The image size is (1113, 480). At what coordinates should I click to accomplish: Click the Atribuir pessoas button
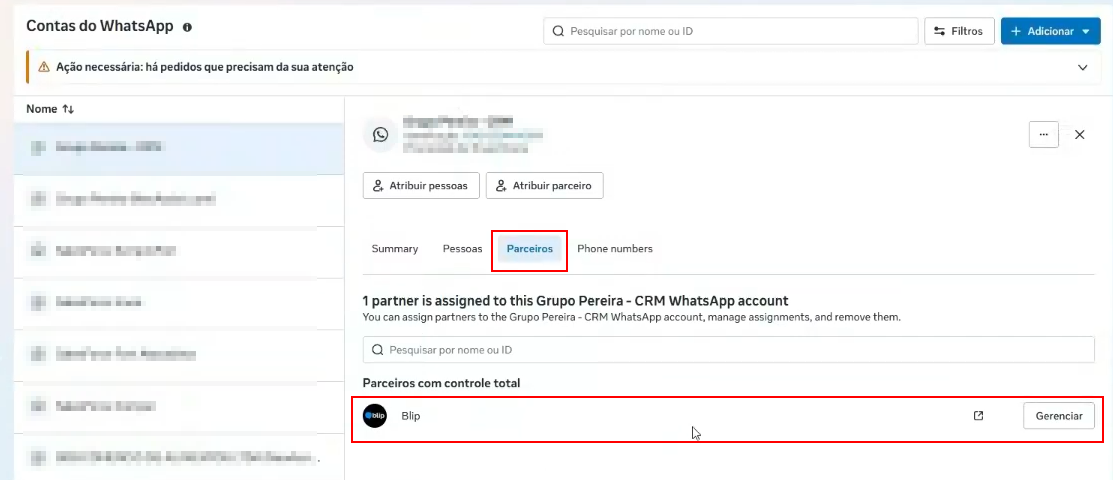pyautogui.click(x=421, y=186)
